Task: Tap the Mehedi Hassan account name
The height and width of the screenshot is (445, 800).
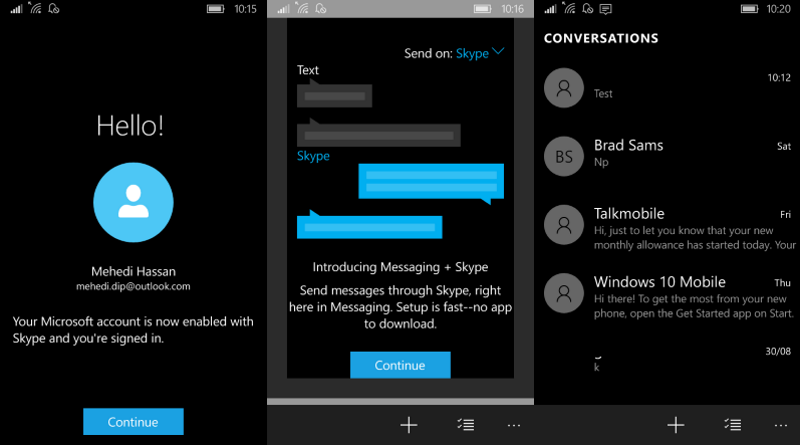Action: coord(133,271)
